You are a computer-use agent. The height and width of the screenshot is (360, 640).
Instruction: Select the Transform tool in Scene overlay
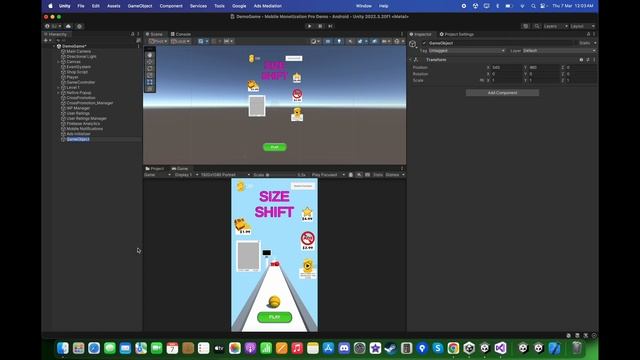pos(150,89)
